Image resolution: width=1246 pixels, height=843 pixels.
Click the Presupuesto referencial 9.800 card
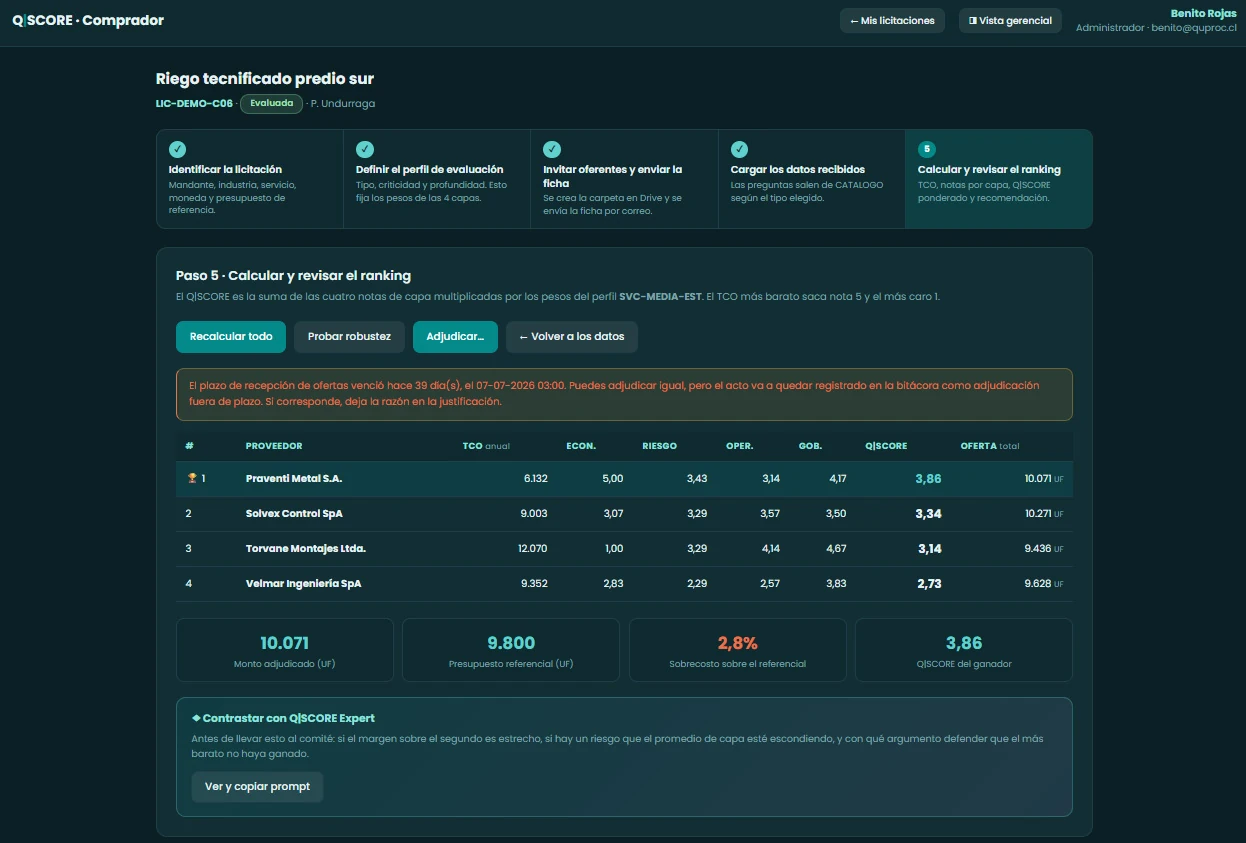click(511, 650)
